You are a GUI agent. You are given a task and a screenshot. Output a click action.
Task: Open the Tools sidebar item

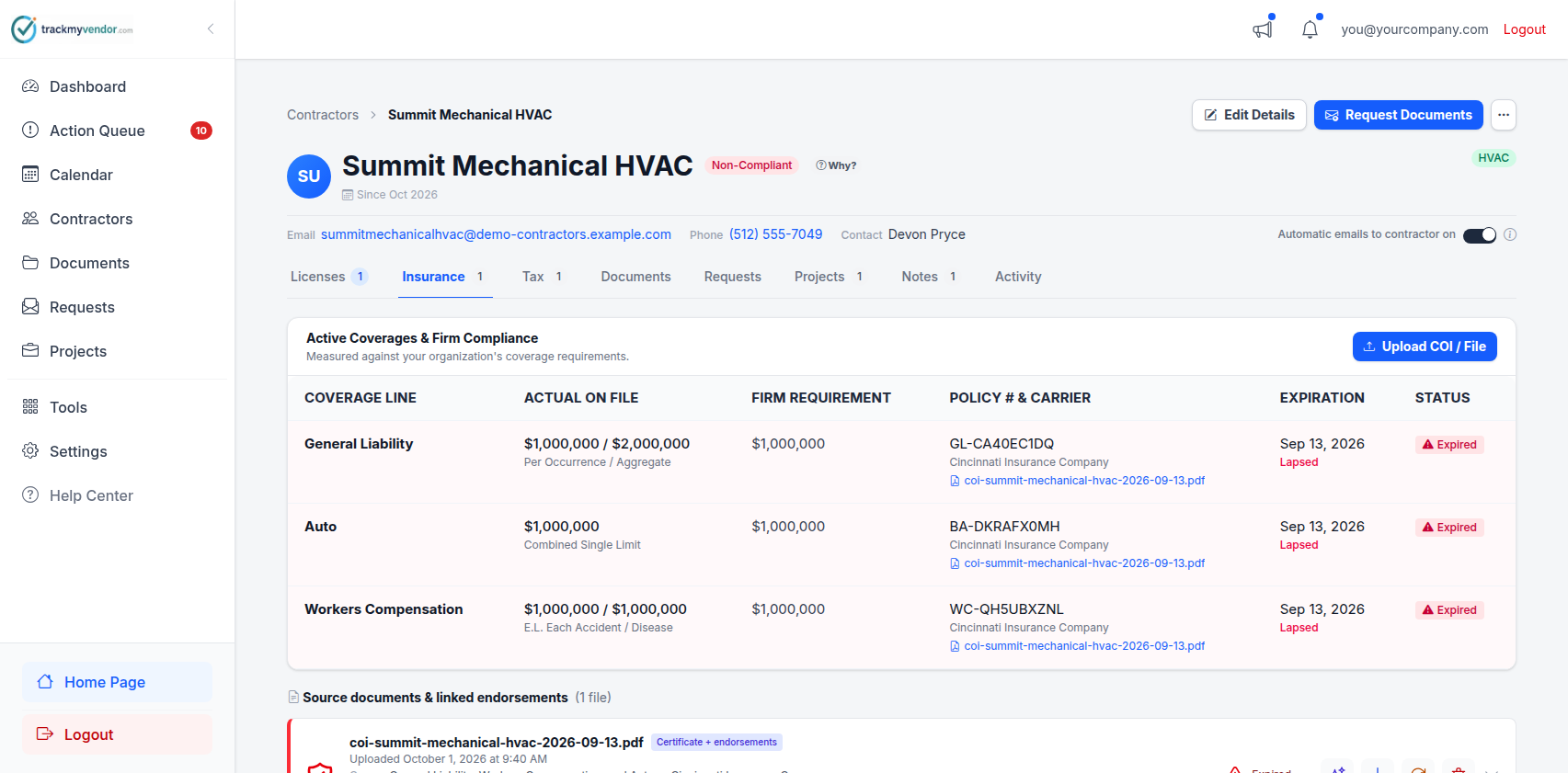[x=117, y=407]
